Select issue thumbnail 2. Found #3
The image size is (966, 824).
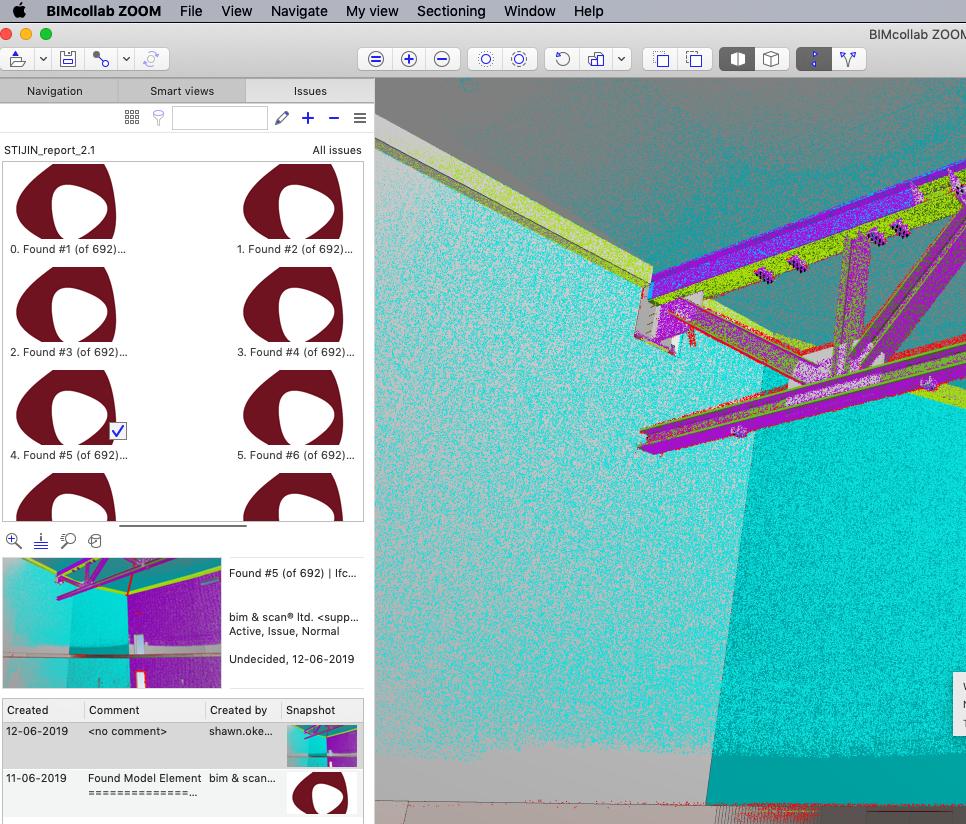click(66, 304)
